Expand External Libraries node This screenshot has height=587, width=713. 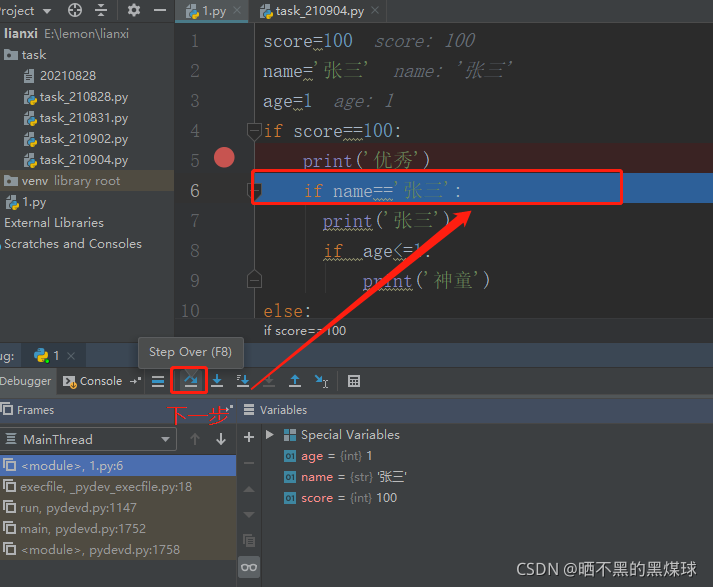click(54, 223)
